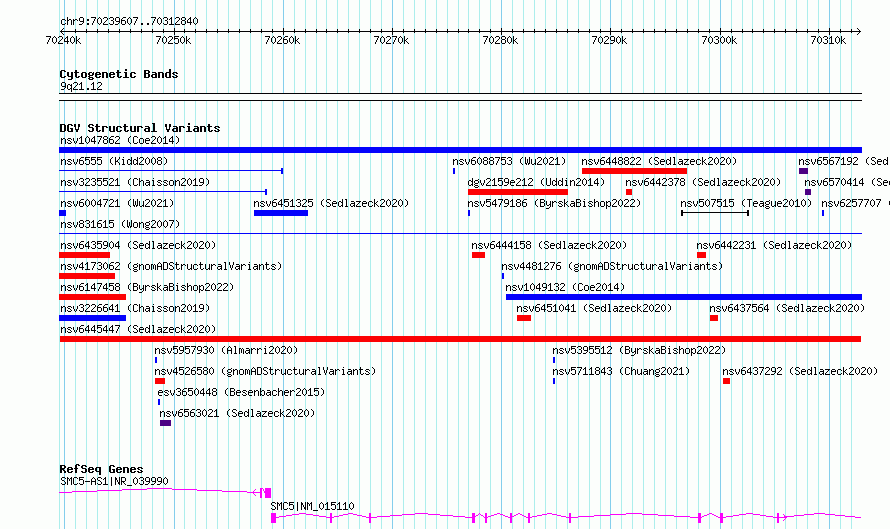
Task: Click the Cytogenetic Bands track title
Action: [119, 74]
